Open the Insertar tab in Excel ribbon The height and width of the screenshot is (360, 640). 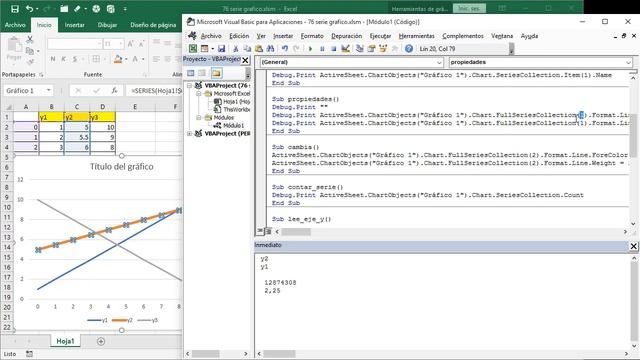(x=75, y=25)
